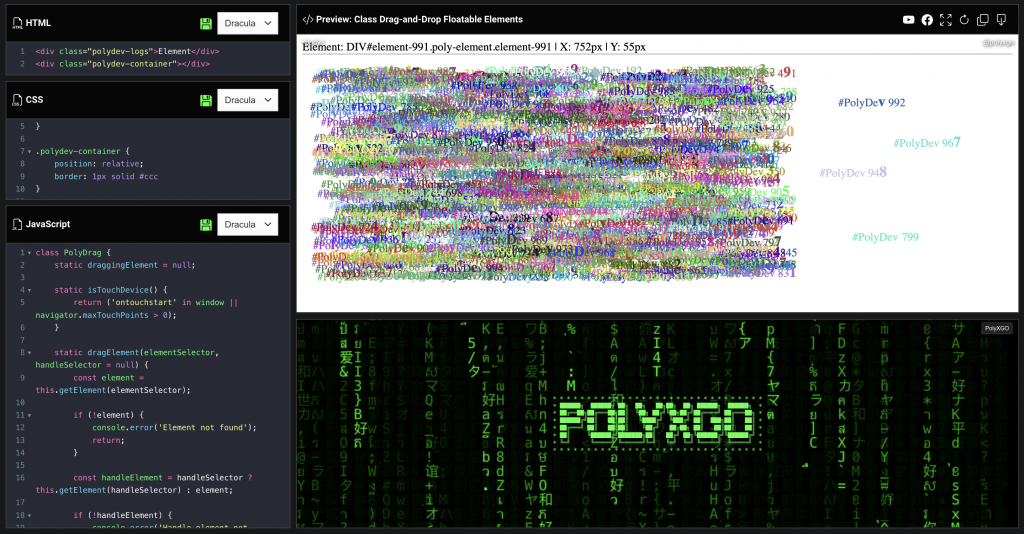Reload the preview with refresh icon
The height and width of the screenshot is (534, 1024).
pos(964,20)
